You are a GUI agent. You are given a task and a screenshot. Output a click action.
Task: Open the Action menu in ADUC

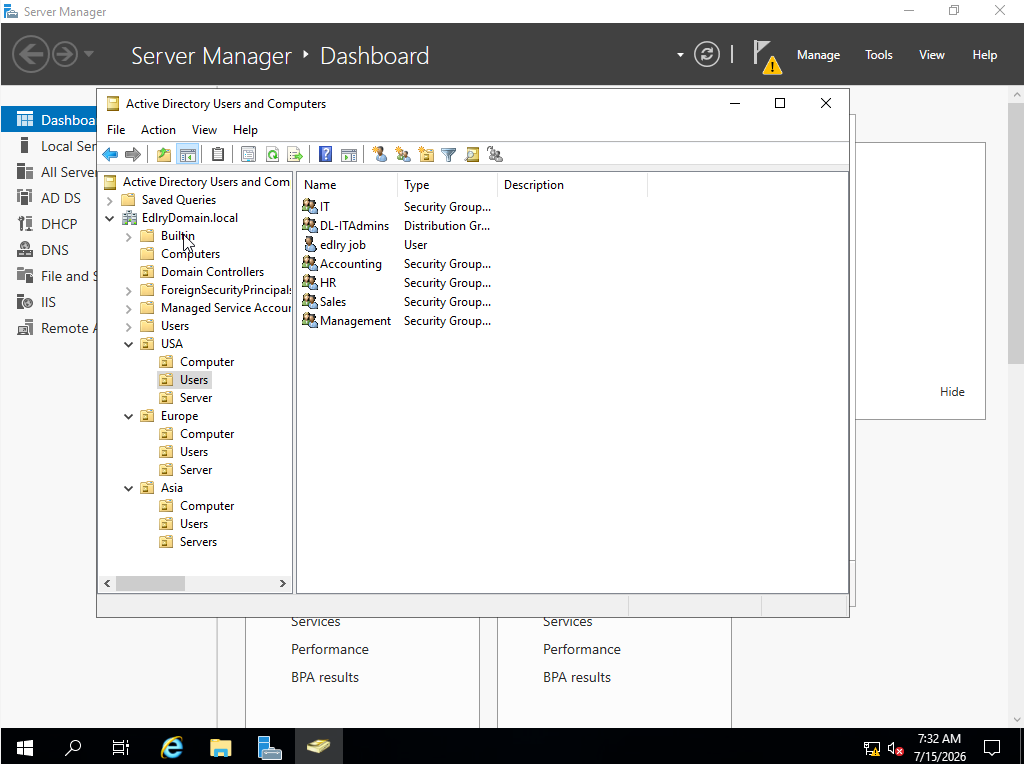[x=158, y=130]
